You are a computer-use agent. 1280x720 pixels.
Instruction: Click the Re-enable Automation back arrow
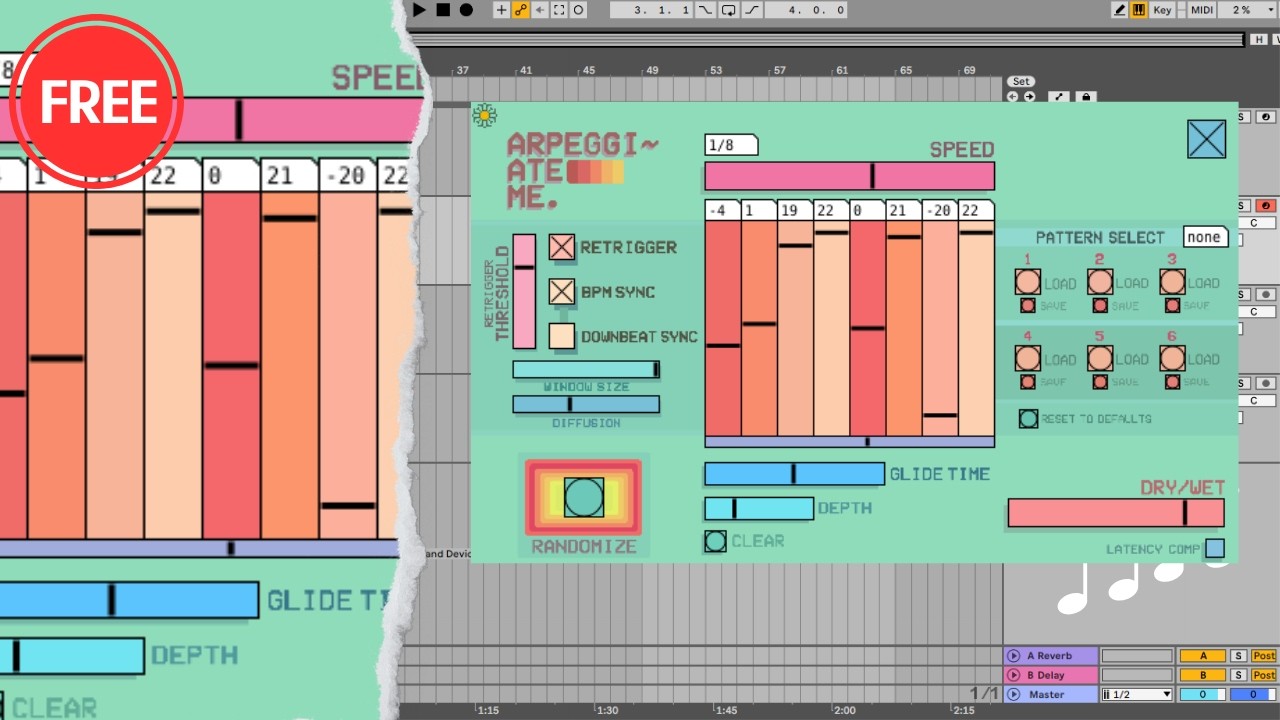(540, 10)
